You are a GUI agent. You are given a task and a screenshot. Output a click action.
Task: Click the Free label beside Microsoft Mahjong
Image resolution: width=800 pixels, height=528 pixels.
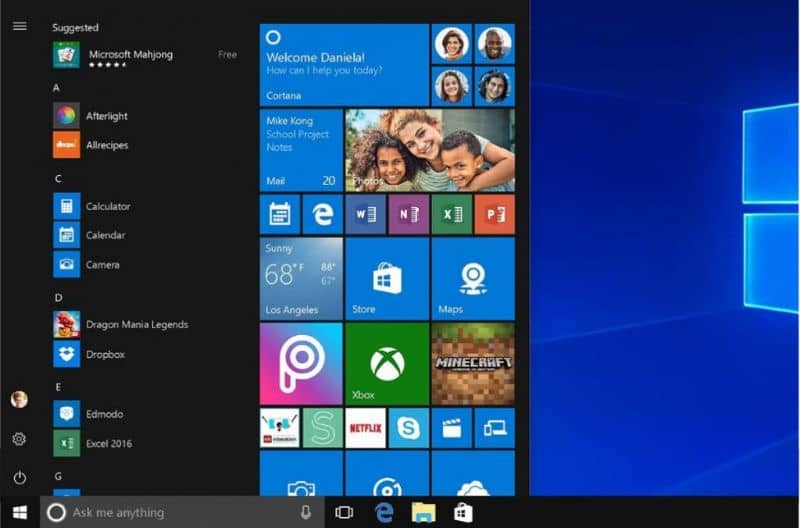227,54
